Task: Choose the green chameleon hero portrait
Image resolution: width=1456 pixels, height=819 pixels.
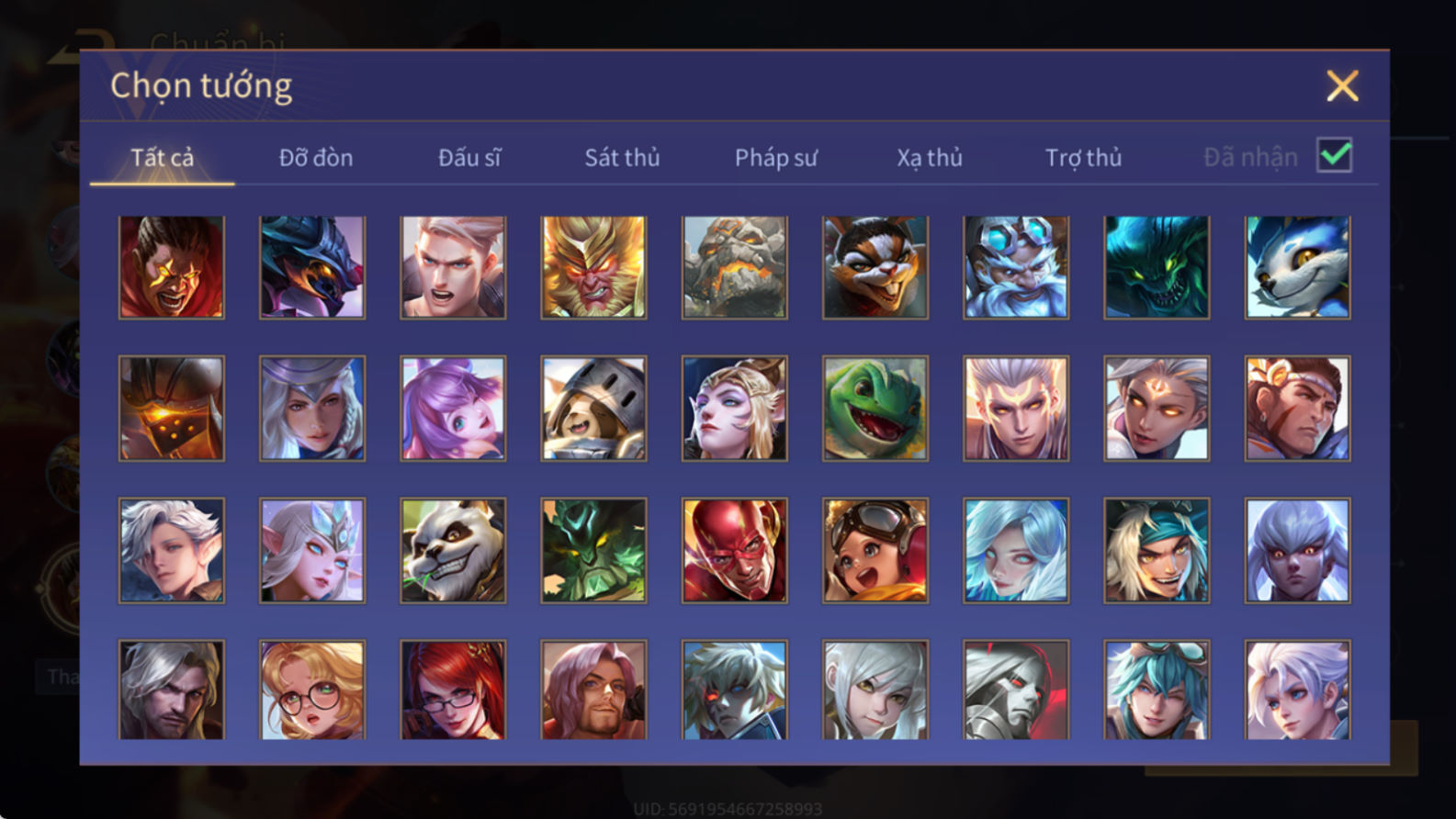Action: 875,409
